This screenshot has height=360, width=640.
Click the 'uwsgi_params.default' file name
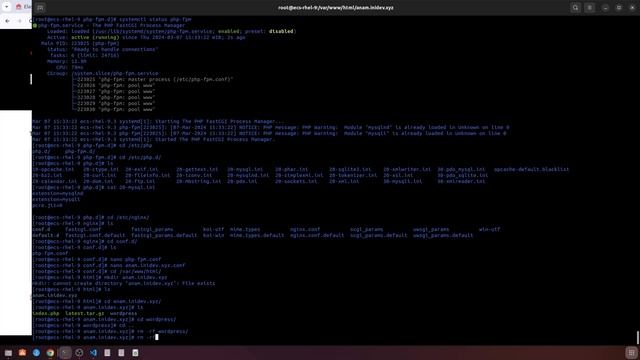[x=443, y=236]
